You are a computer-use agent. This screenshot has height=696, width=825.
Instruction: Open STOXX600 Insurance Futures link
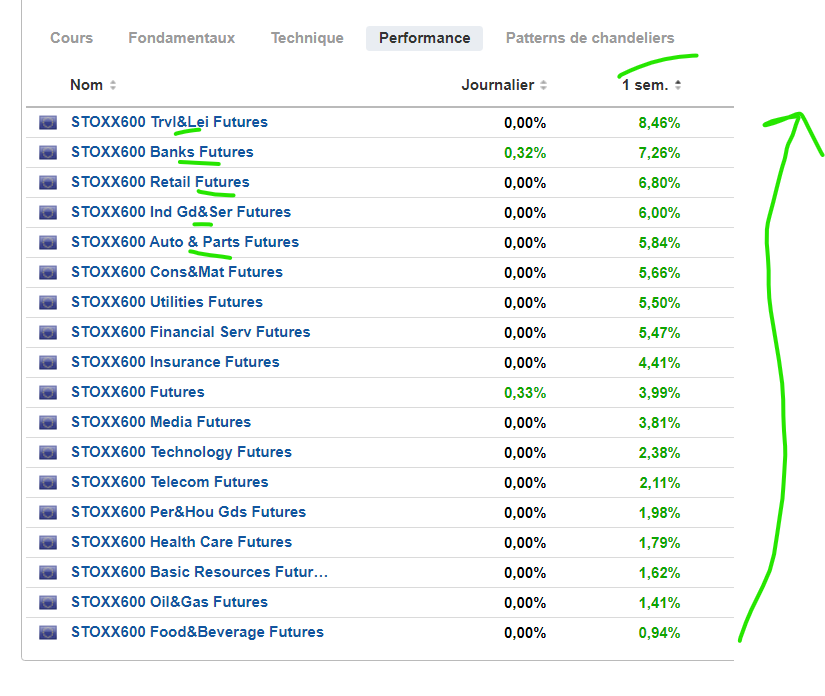pyautogui.click(x=175, y=362)
